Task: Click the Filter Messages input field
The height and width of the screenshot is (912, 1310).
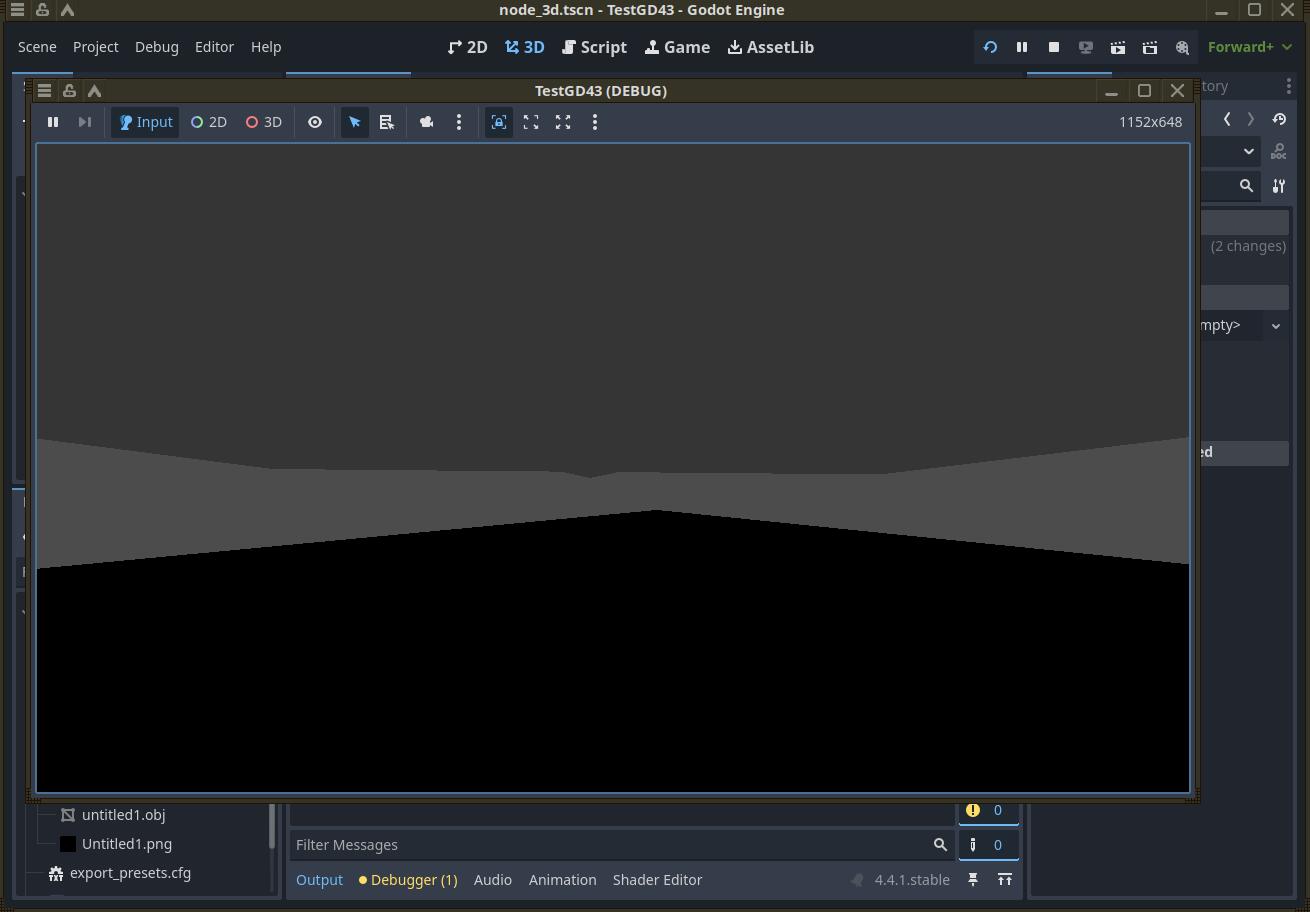Action: point(622,845)
